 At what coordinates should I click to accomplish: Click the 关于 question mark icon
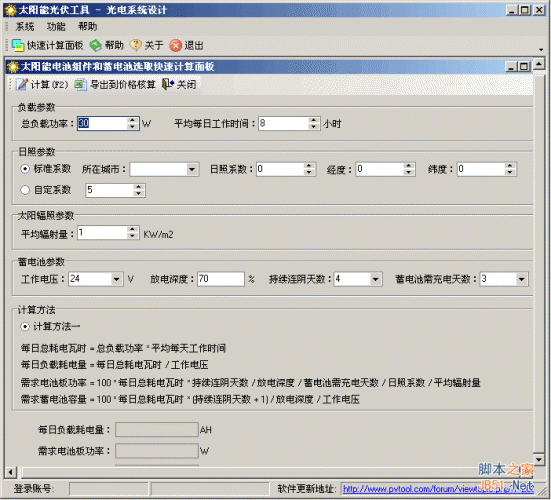coord(135,45)
